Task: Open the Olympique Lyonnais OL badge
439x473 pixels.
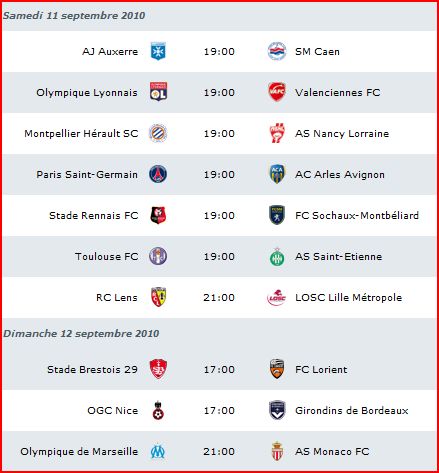Action: 158,92
